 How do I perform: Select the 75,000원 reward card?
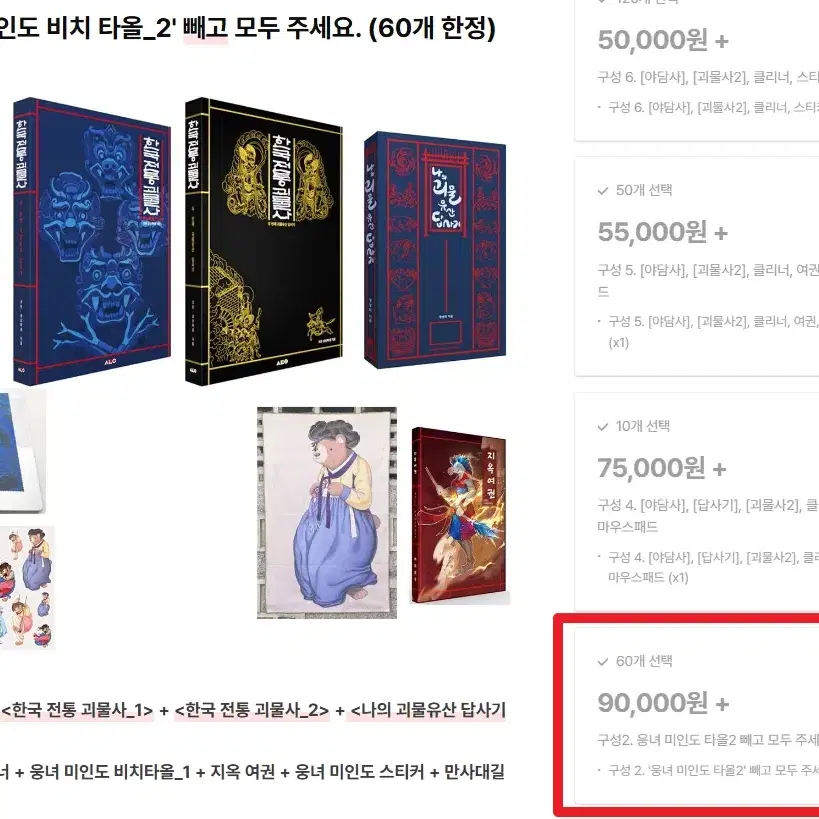click(697, 501)
